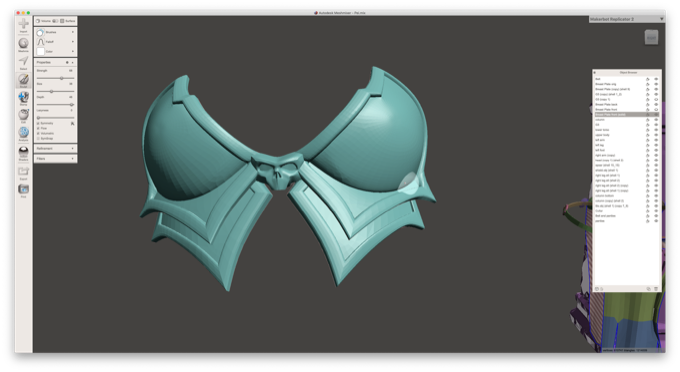Adjust the Strength slider
The image size is (680, 372).
click(x=56, y=78)
